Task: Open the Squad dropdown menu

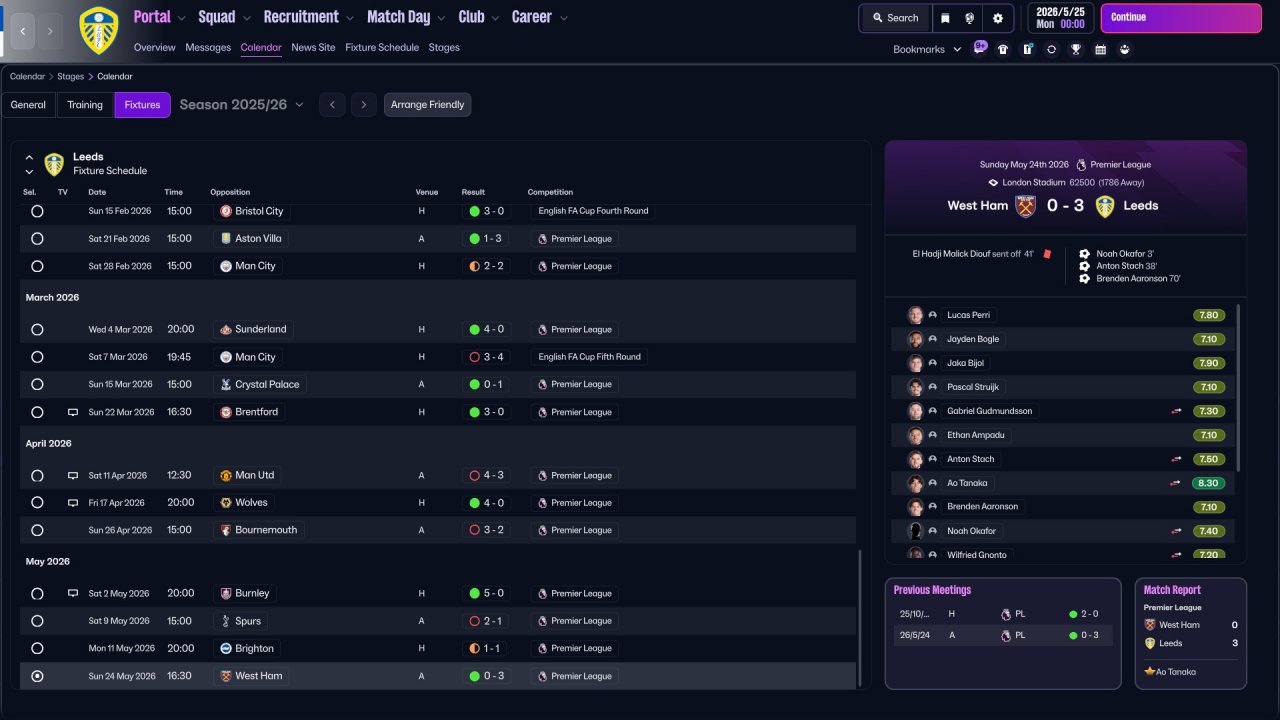Action: coord(224,17)
